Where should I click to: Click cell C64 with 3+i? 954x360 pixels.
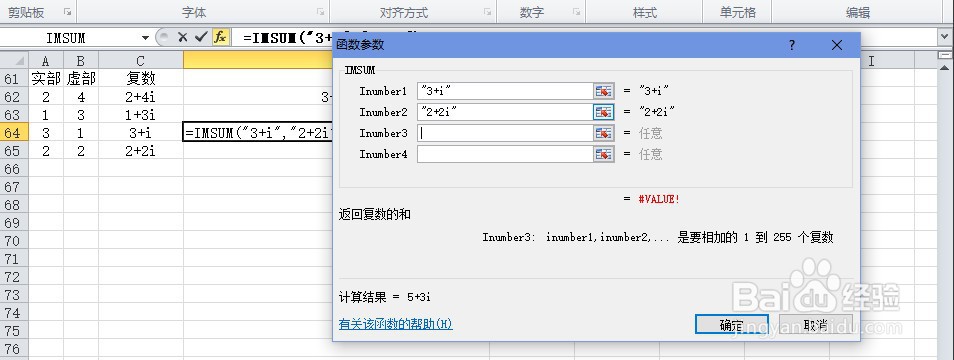141,133
